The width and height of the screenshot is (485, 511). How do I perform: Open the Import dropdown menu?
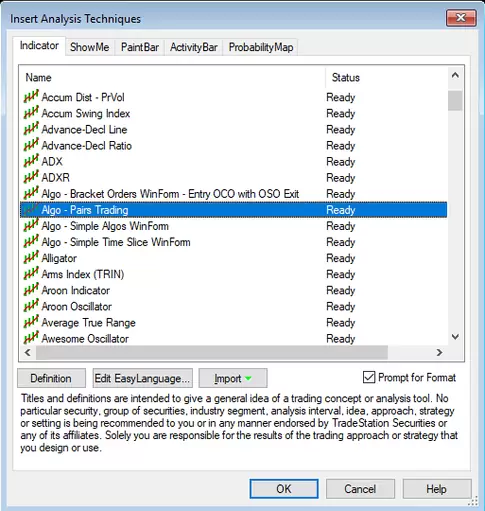(x=233, y=378)
